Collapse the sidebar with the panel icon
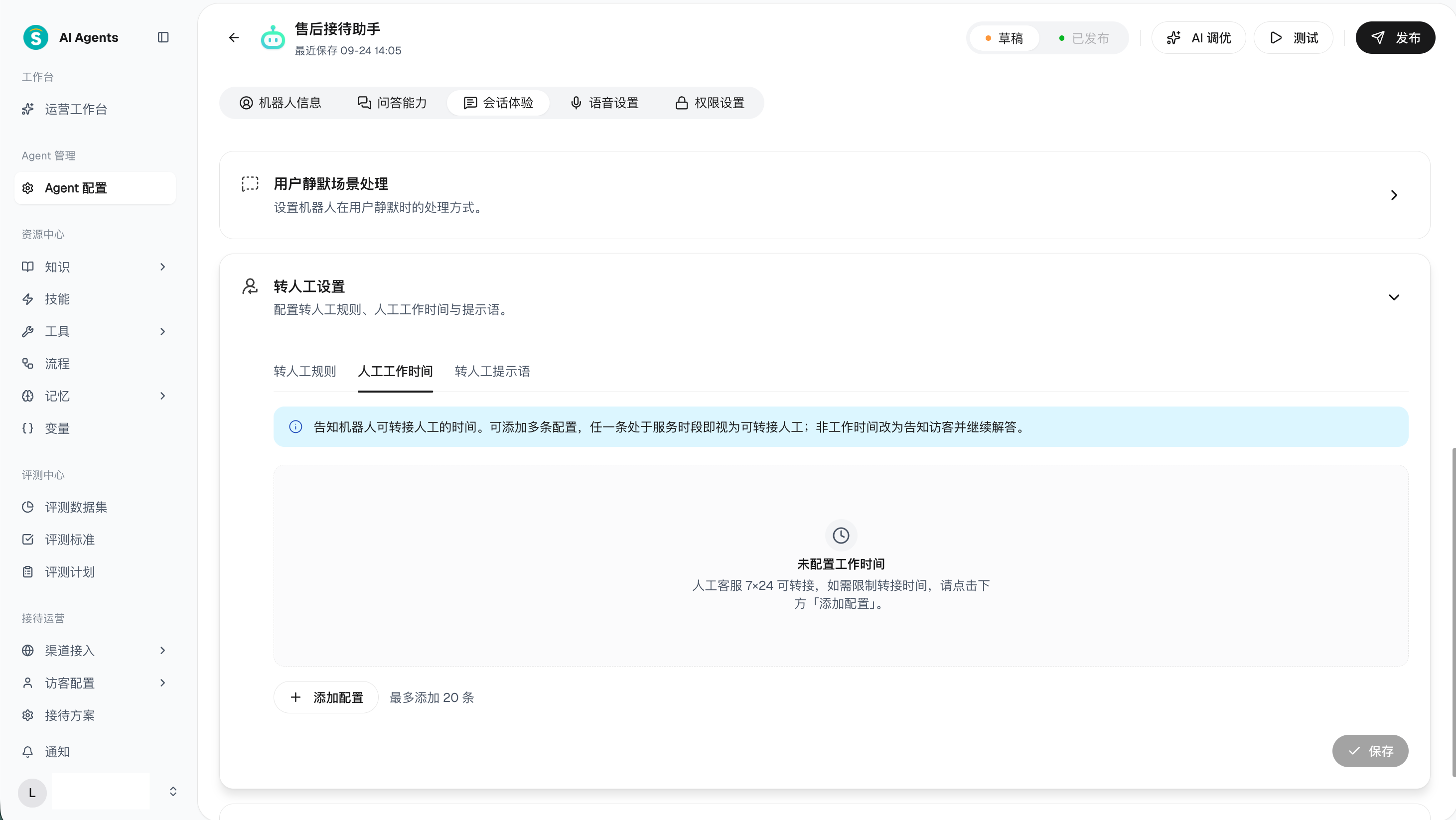The image size is (1456, 820). (x=163, y=37)
